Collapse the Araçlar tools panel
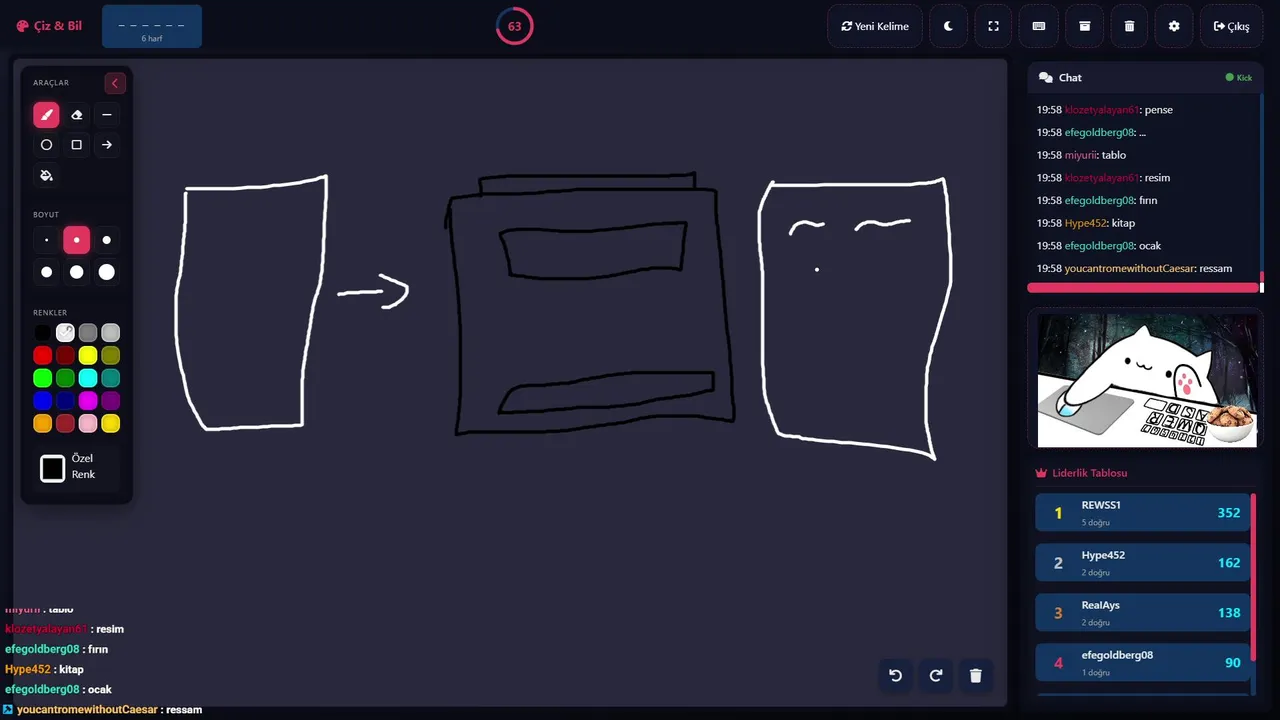 [x=115, y=83]
